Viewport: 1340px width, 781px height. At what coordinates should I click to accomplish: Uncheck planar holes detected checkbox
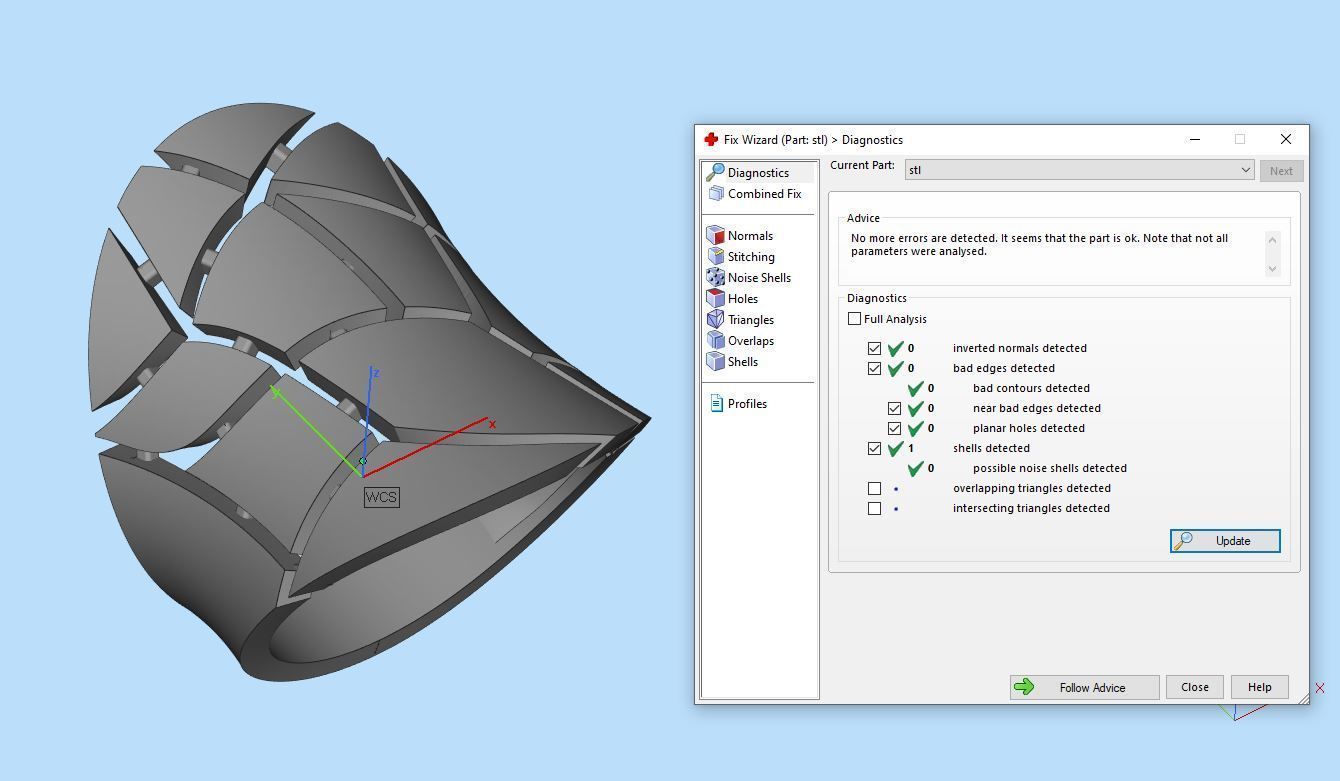click(x=894, y=428)
